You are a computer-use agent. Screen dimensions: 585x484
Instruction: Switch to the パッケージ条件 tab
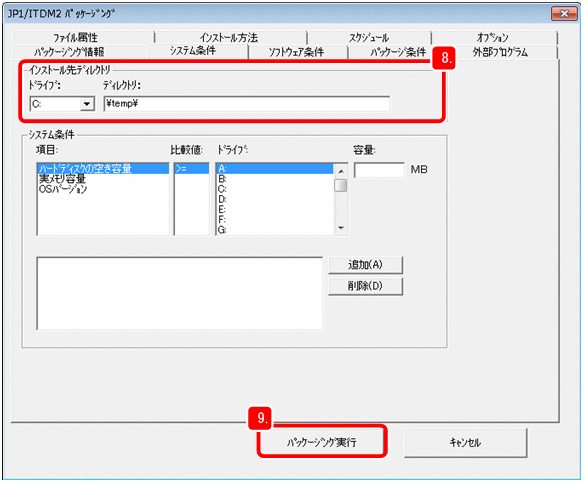pos(398,52)
